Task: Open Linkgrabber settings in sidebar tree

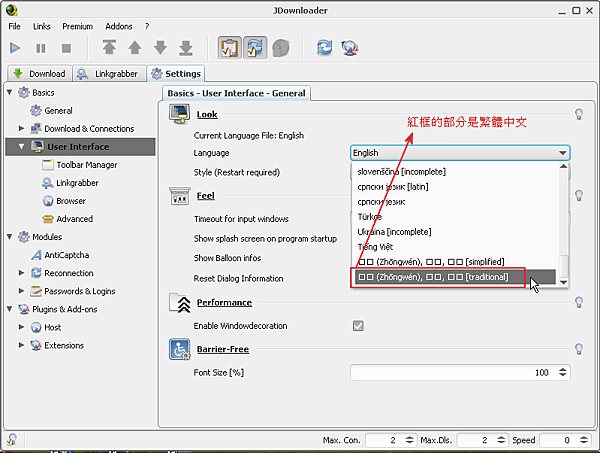Action: 77,183
